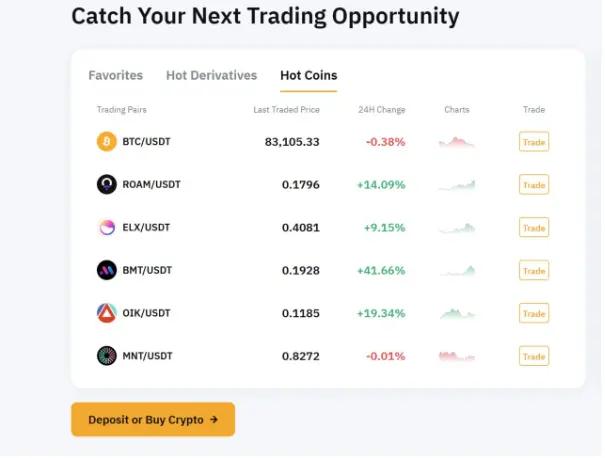The height and width of the screenshot is (458, 605).
Task: Click the MNT token icon
Action: point(106,356)
